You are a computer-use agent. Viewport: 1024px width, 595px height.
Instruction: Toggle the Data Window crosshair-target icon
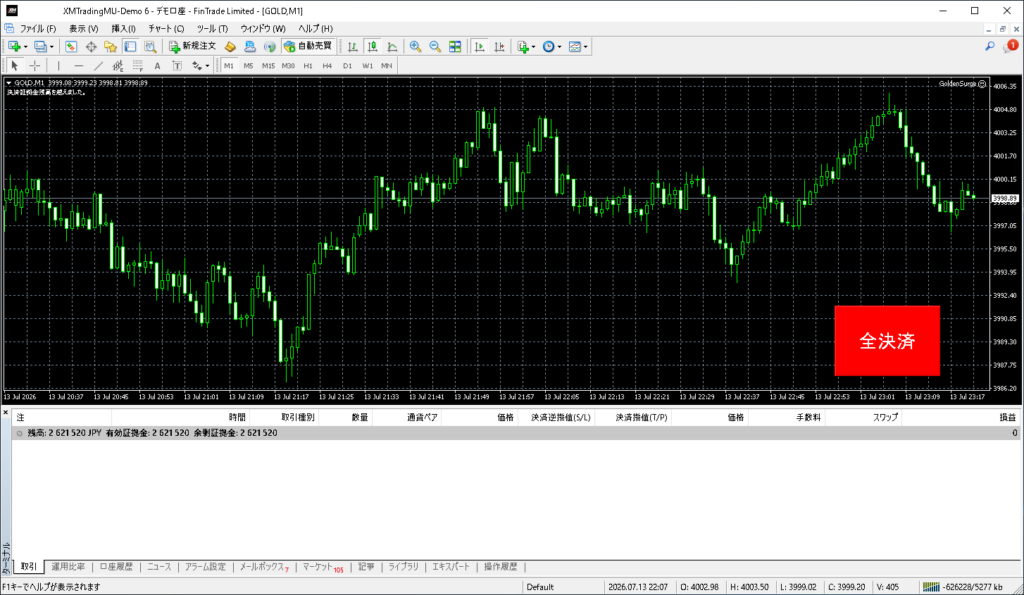(x=91, y=46)
